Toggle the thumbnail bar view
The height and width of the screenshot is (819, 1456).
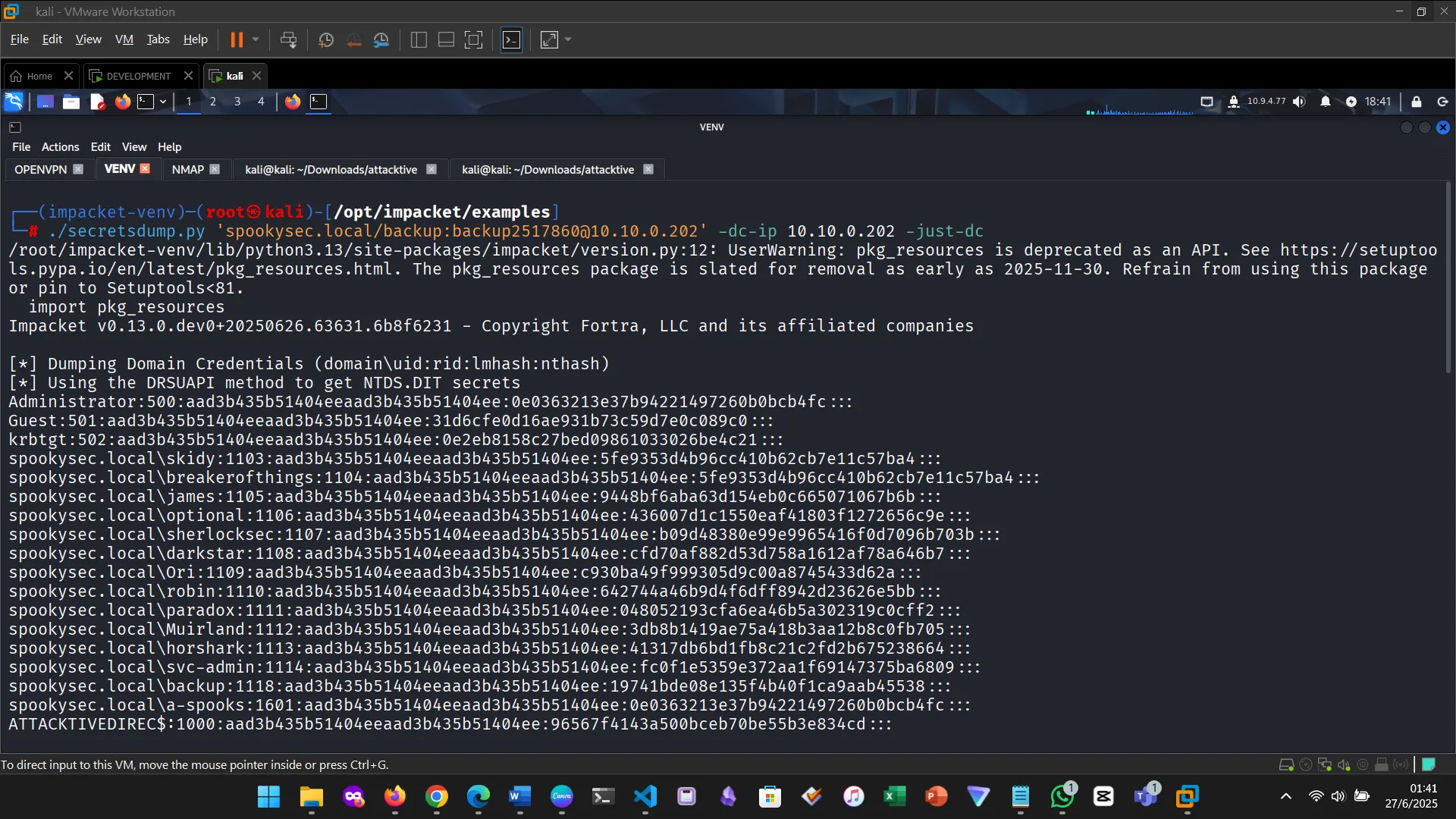coord(445,39)
